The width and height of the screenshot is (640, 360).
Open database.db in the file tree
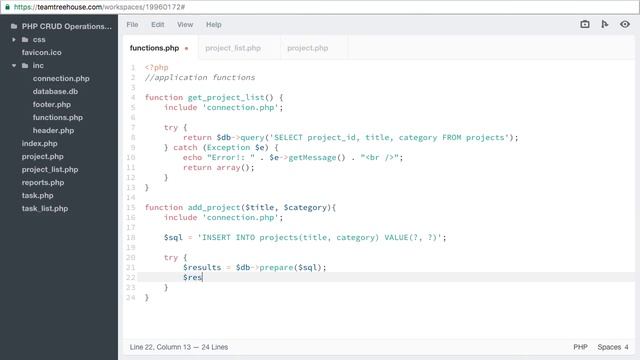point(55,91)
